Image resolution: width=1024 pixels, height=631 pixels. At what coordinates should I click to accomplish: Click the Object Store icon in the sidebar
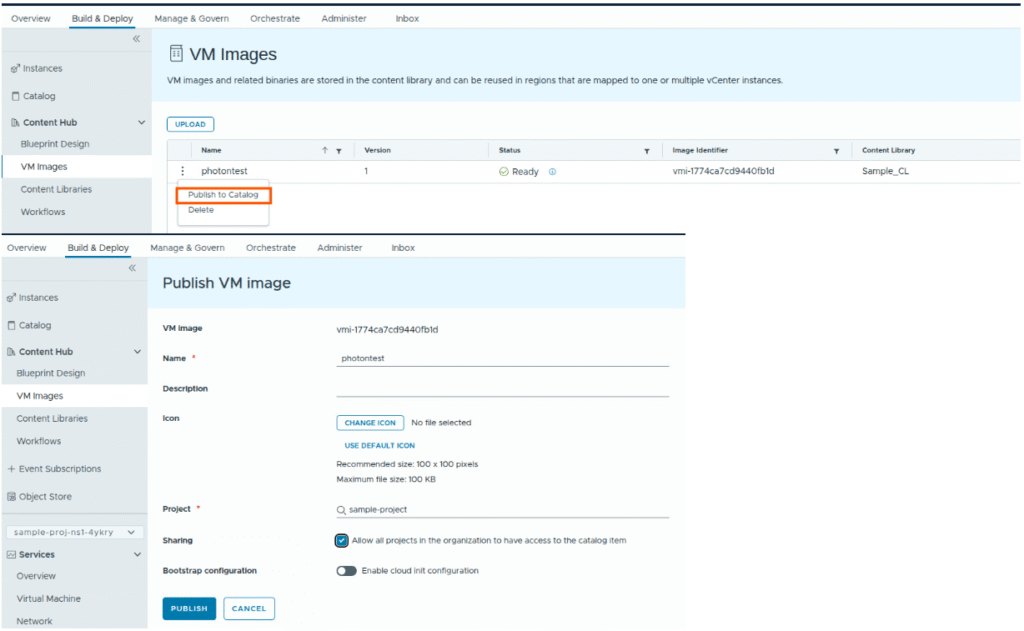[x=11, y=497]
